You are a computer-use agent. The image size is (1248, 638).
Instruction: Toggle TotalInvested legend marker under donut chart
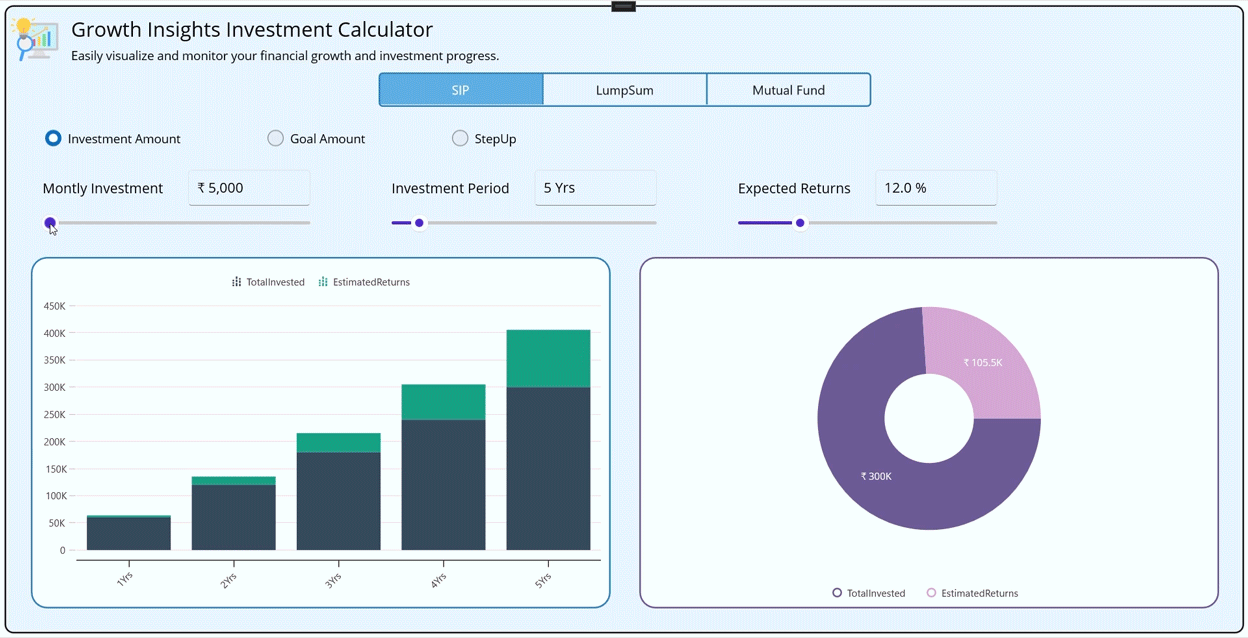(837, 593)
